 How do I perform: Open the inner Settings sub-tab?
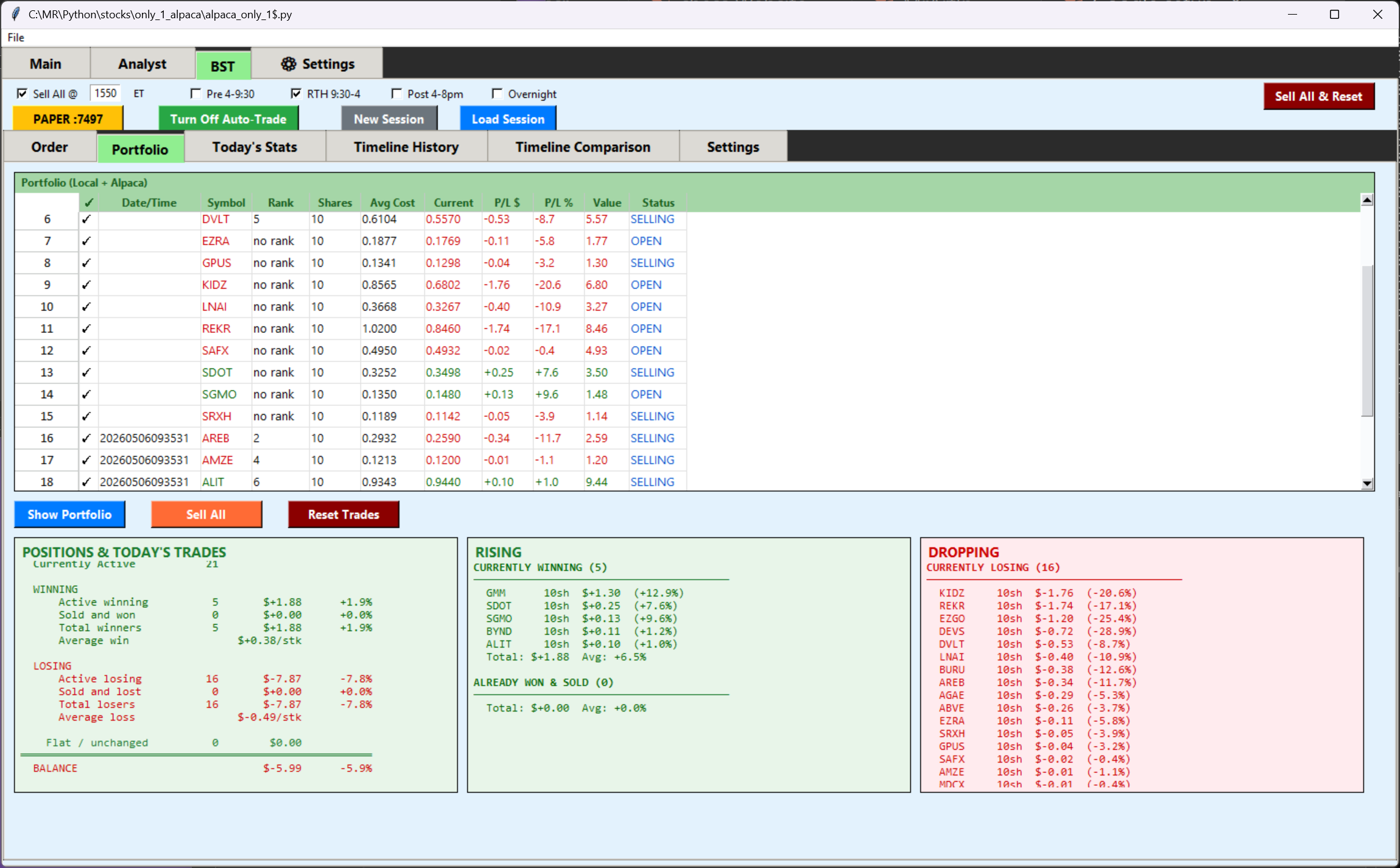point(733,147)
